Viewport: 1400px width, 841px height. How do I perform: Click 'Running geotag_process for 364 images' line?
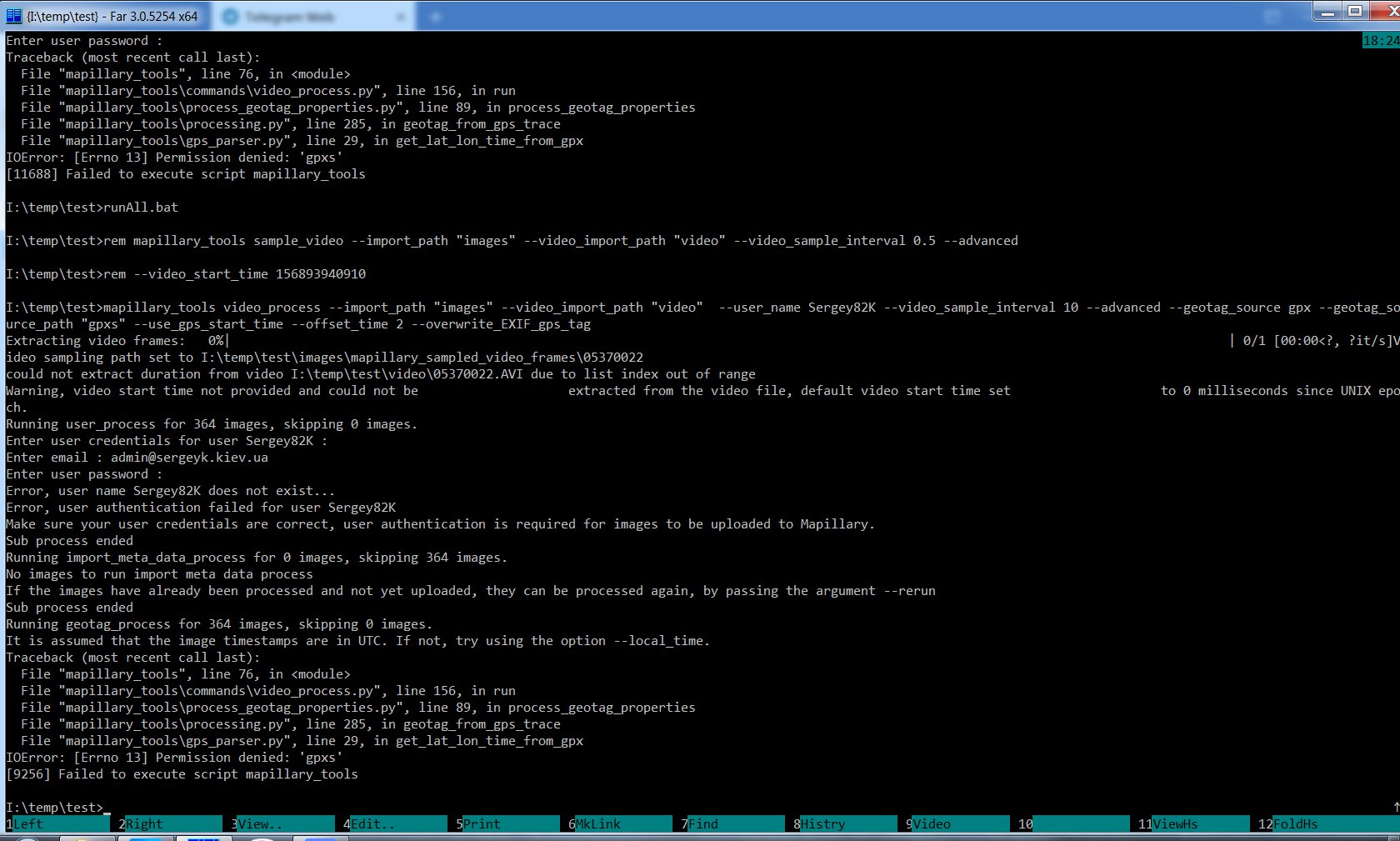[x=219, y=623]
